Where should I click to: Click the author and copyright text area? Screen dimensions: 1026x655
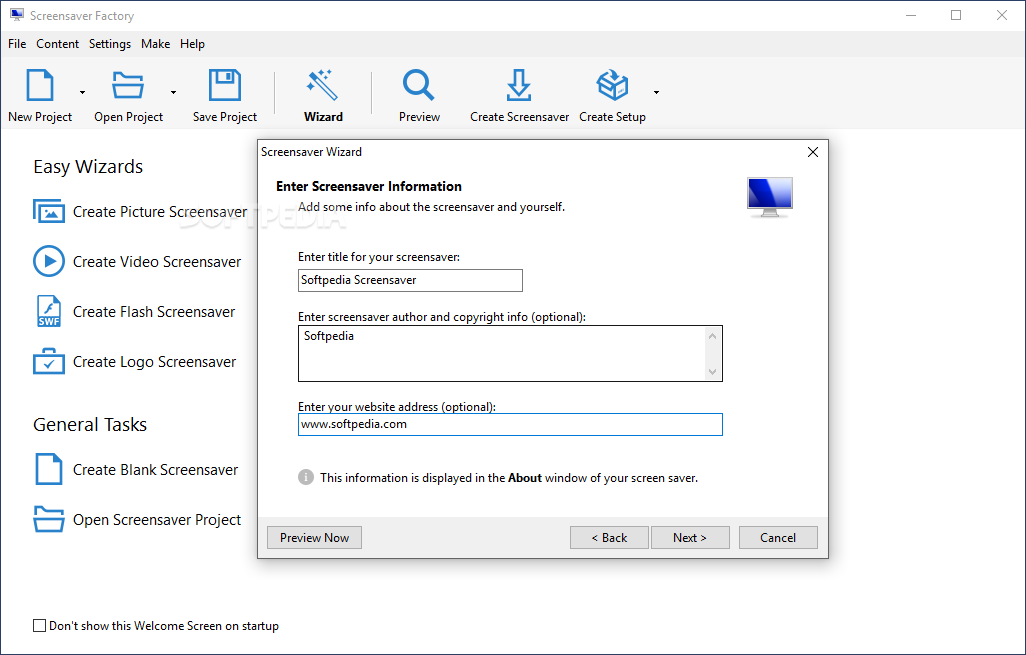click(501, 353)
